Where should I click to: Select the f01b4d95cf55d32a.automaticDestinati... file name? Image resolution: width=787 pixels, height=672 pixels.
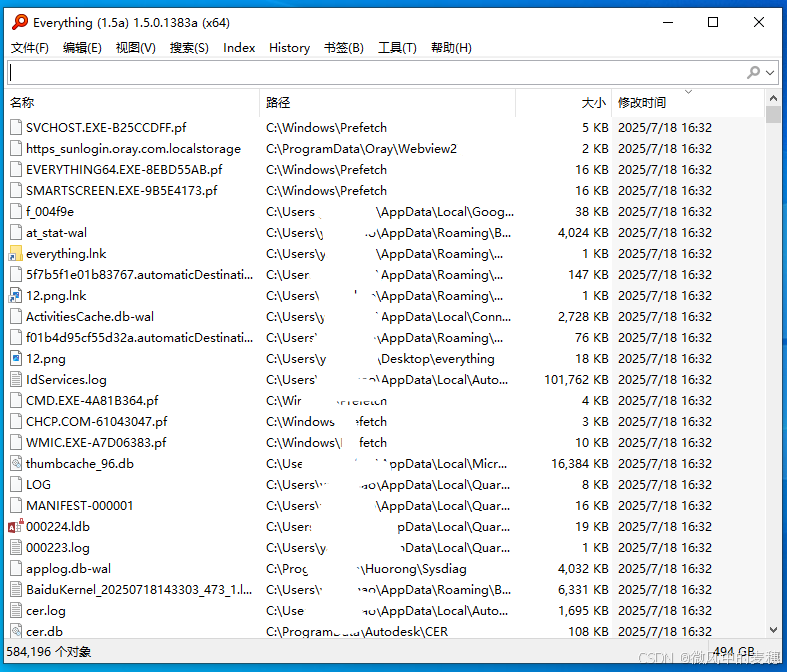coord(140,338)
